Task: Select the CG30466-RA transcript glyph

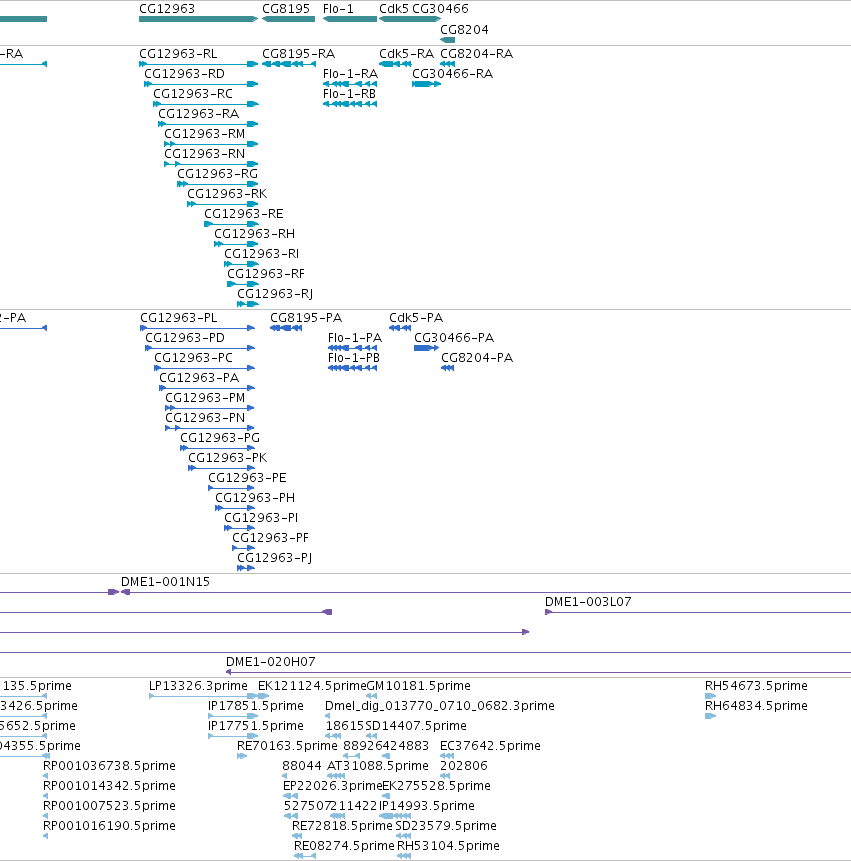Action: pyautogui.click(x=427, y=84)
